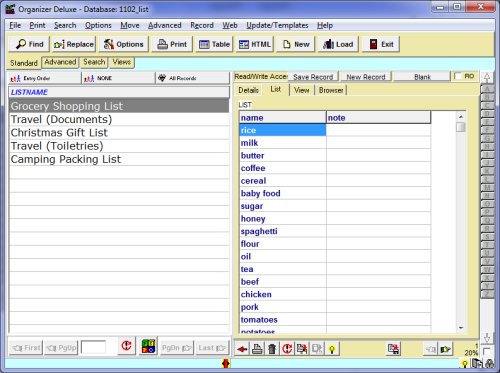Image resolution: width=500 pixels, height=373 pixels.
Task: Click the red and yellow splitter arrows icon
Action: pyautogui.click(x=226, y=364)
